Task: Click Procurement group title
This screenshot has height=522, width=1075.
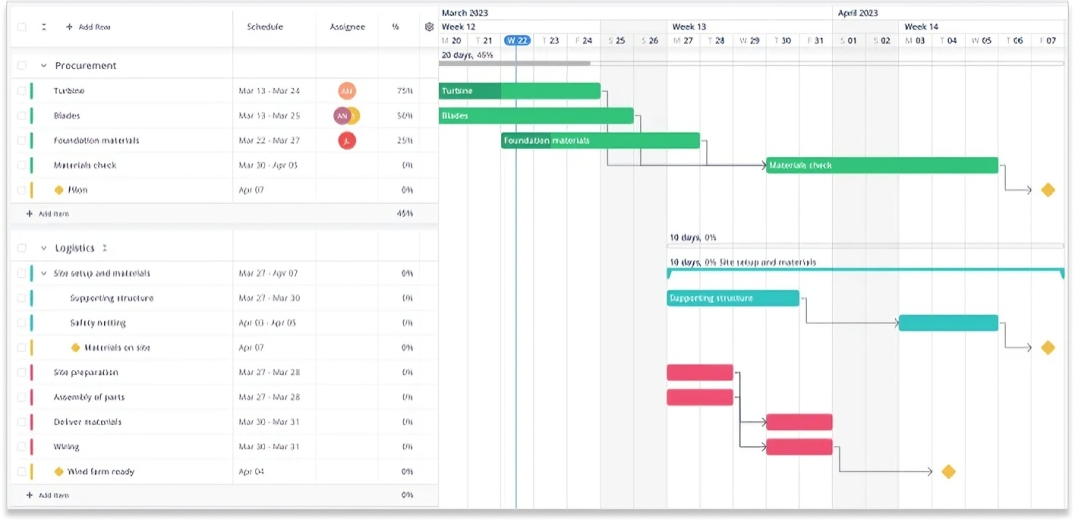Action: tap(86, 66)
